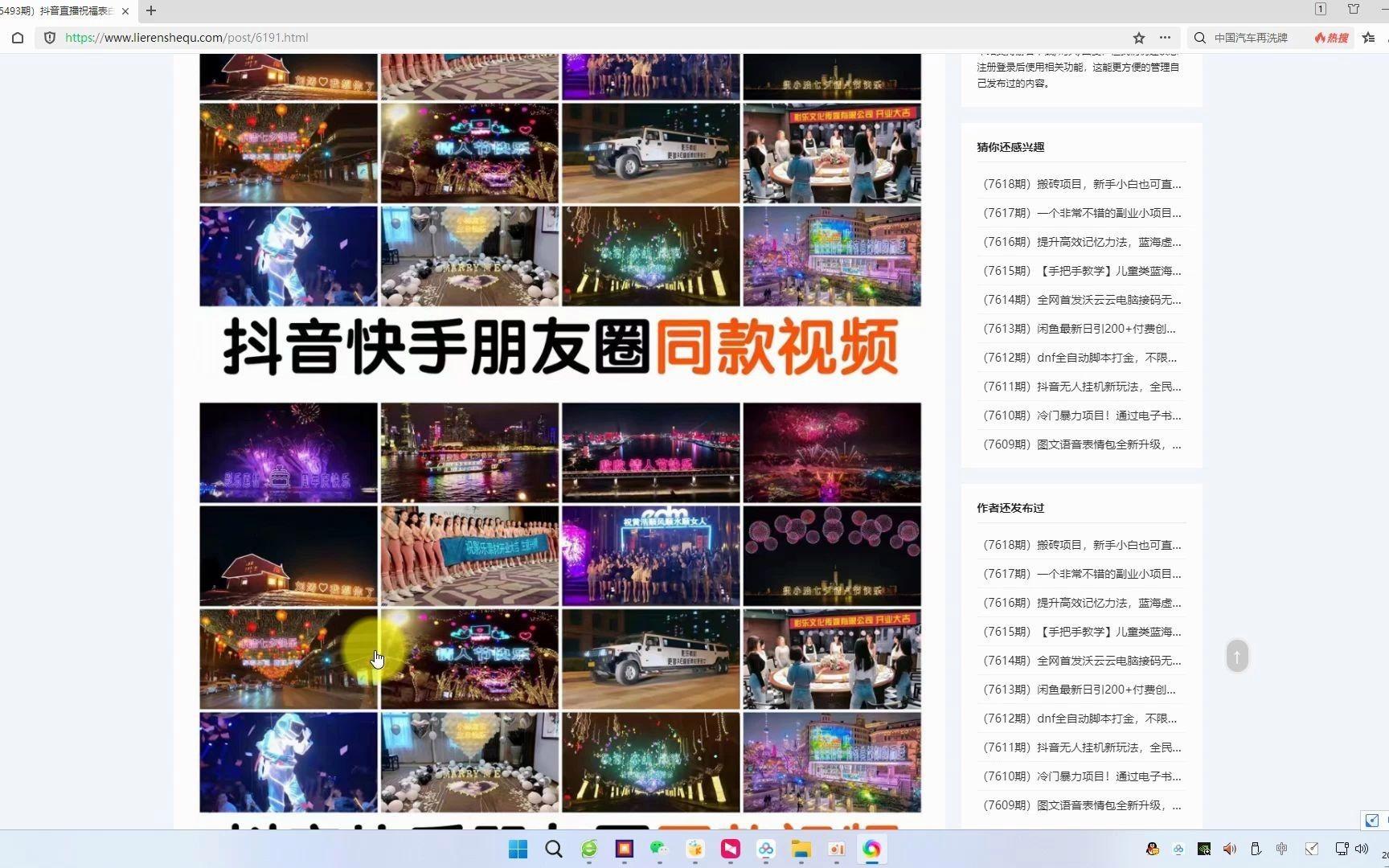Screen dimensions: 1389x868
Task: Click the 猜你还感兴趣 section heading
Action: coord(1010,147)
